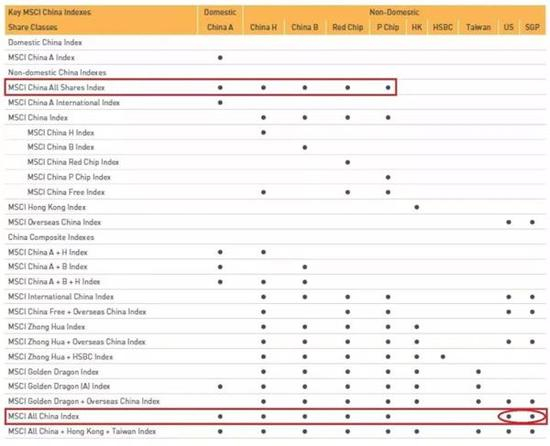Click the Red Chip column header
The image size is (550, 446).
pyautogui.click(x=348, y=27)
